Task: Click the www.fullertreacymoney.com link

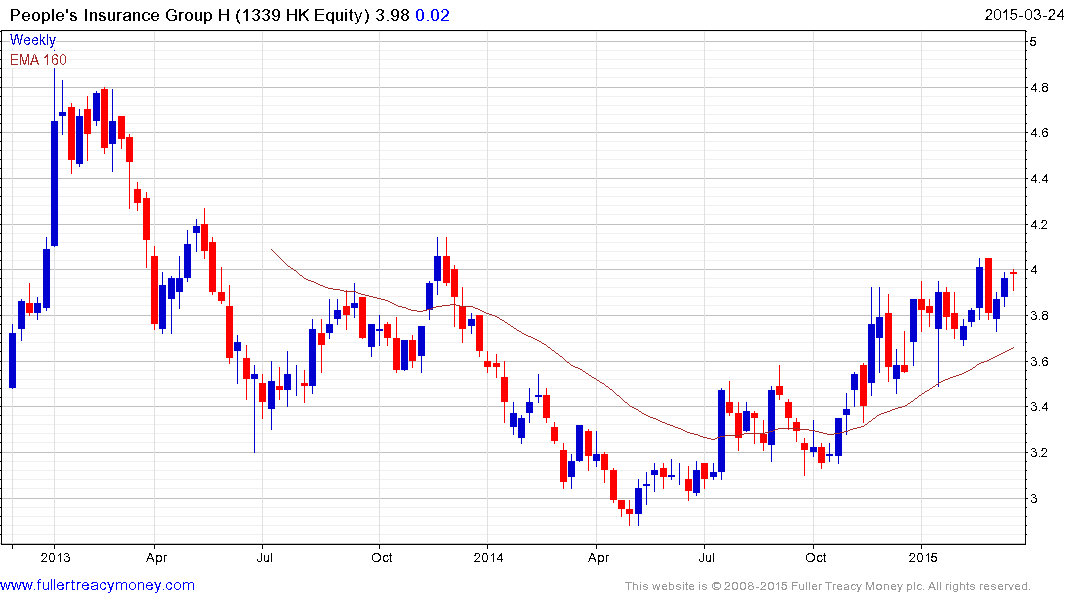Action: [x=97, y=585]
